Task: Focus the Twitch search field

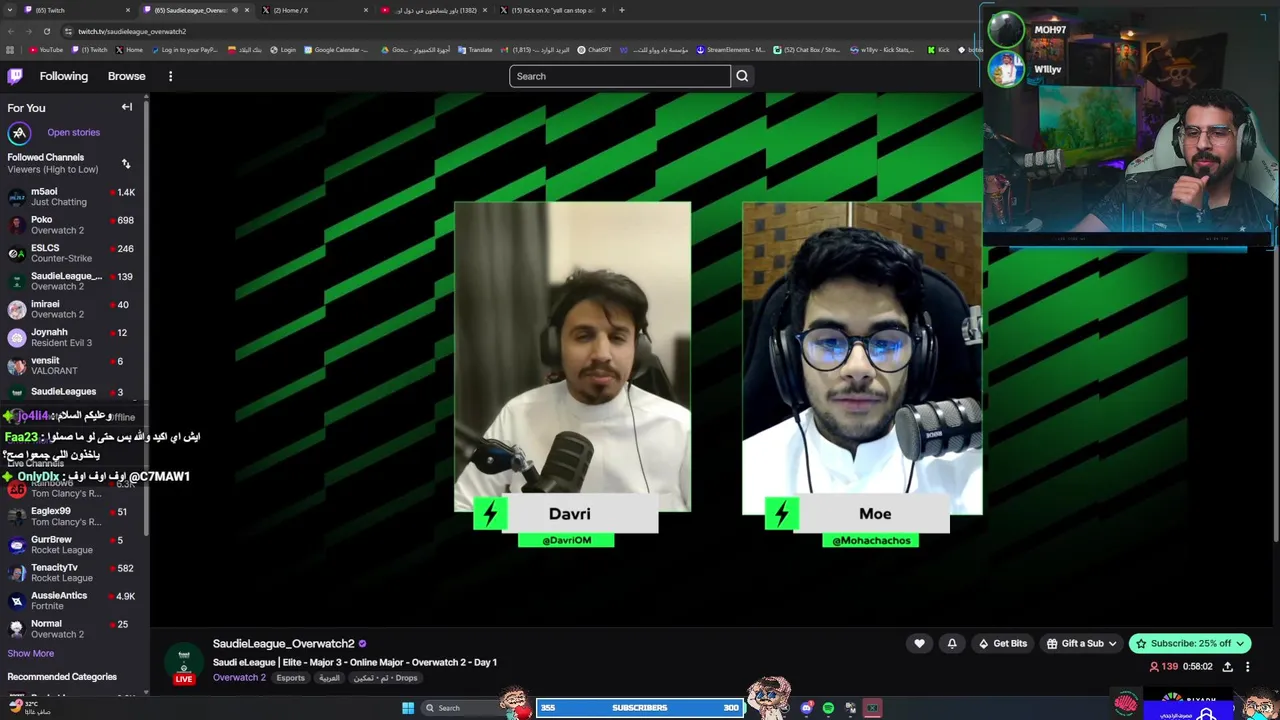Action: [620, 76]
